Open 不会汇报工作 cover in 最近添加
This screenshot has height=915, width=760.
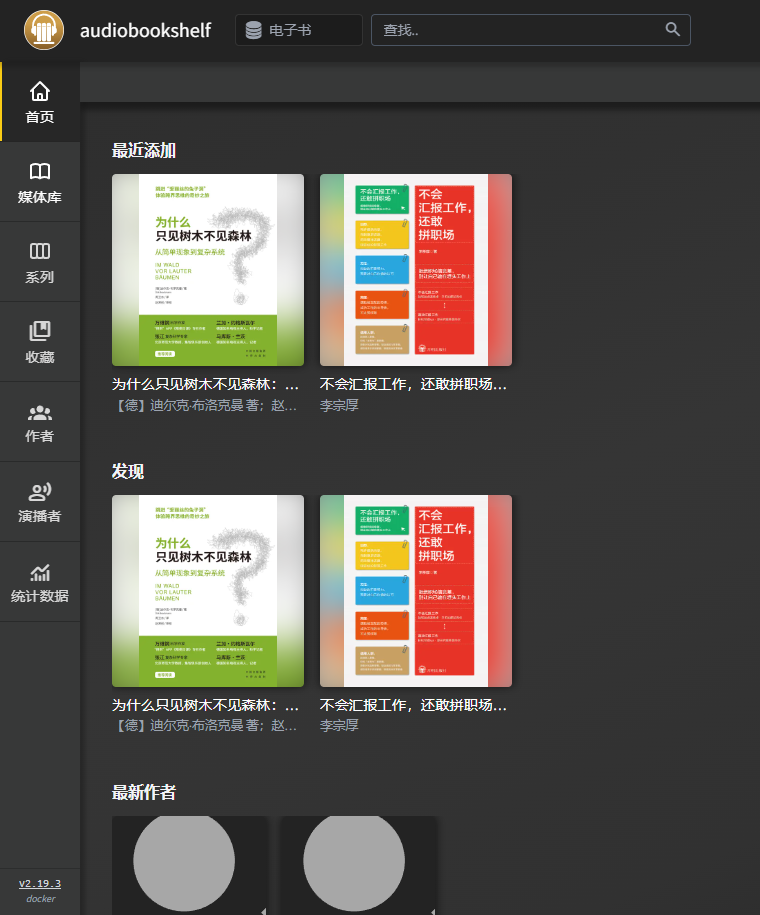tap(416, 270)
